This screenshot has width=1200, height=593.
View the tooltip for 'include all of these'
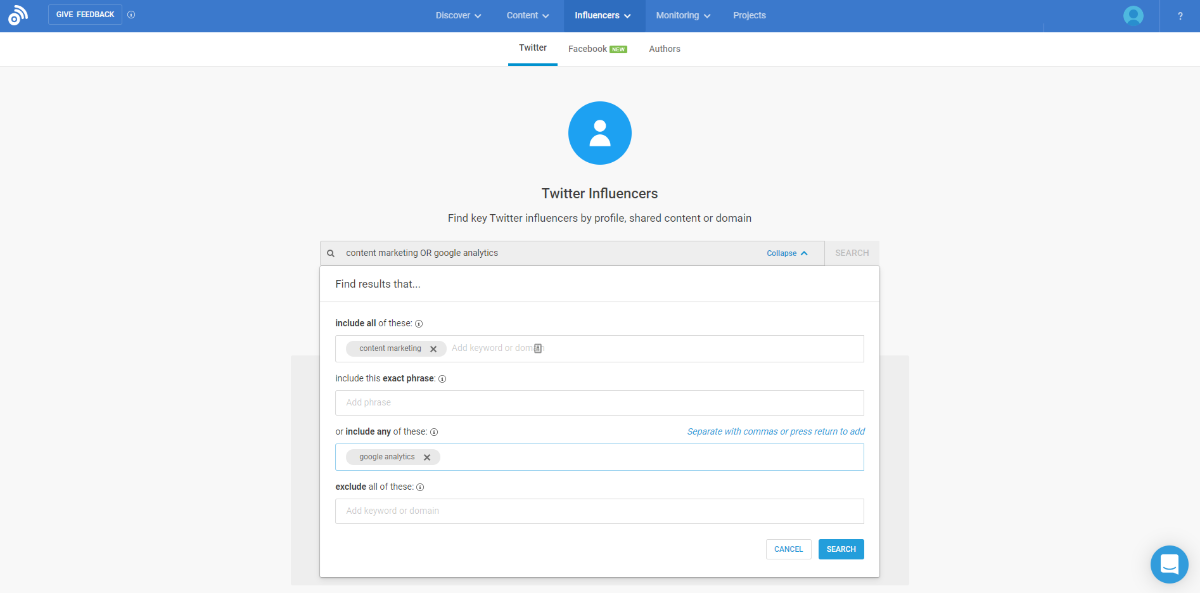422,323
